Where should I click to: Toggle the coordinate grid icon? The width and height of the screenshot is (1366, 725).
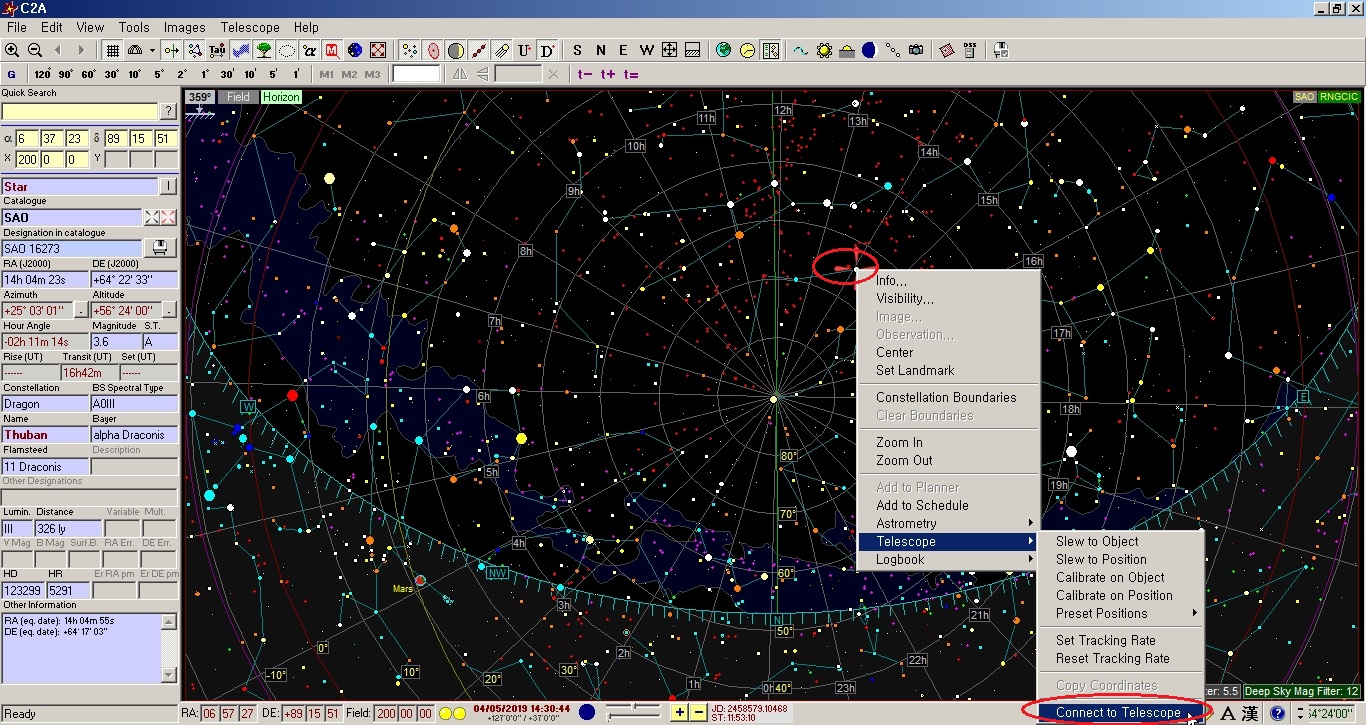click(112, 50)
